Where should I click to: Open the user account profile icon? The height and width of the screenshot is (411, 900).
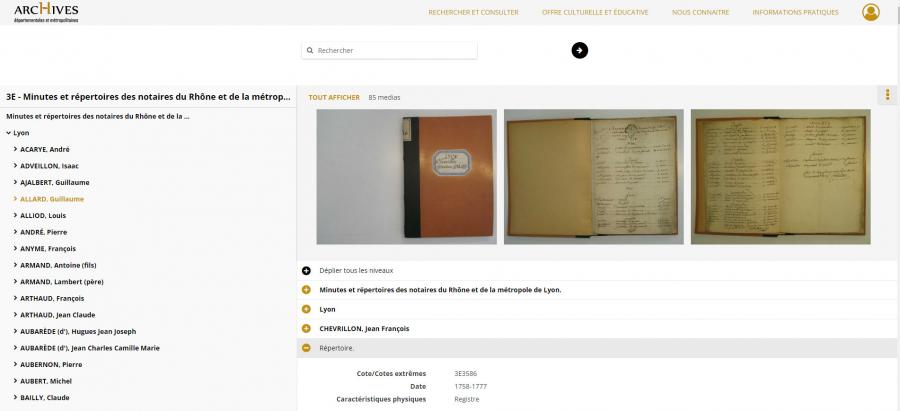870,12
